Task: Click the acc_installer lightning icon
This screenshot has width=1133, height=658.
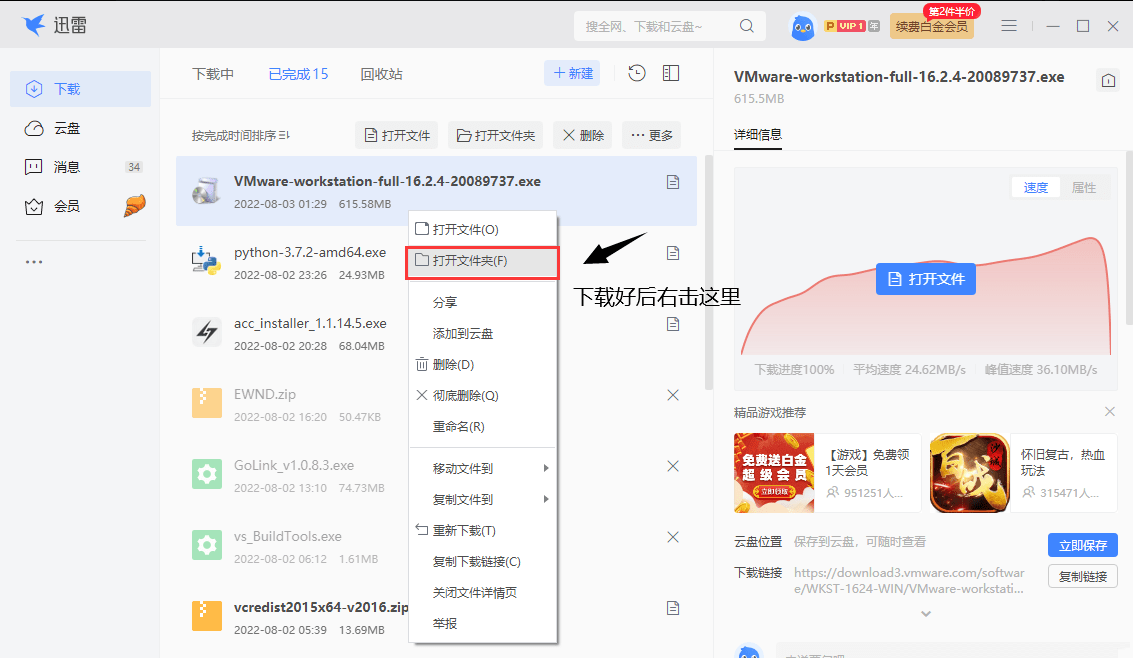Action: 206,332
